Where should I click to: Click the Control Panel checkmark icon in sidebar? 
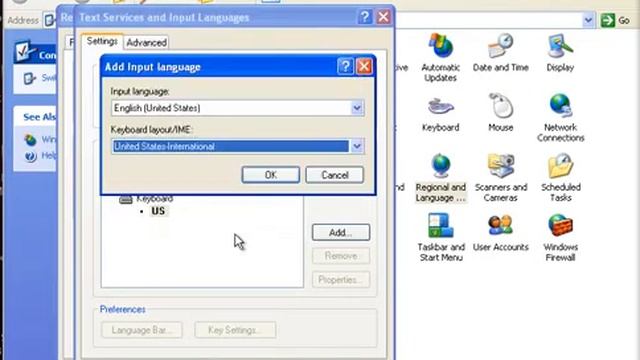click(x=25, y=51)
